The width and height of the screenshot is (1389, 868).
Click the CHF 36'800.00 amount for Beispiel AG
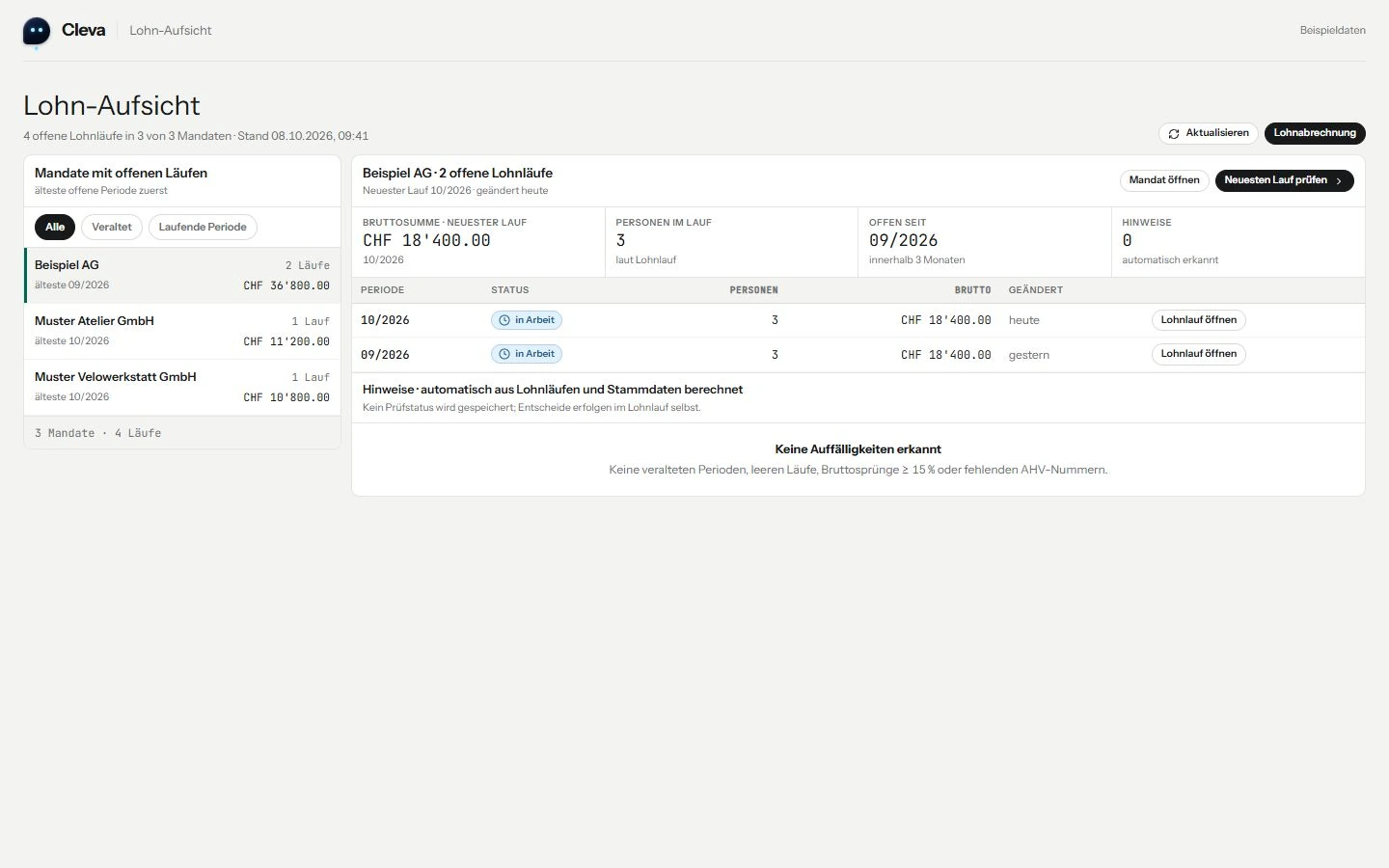click(x=286, y=285)
